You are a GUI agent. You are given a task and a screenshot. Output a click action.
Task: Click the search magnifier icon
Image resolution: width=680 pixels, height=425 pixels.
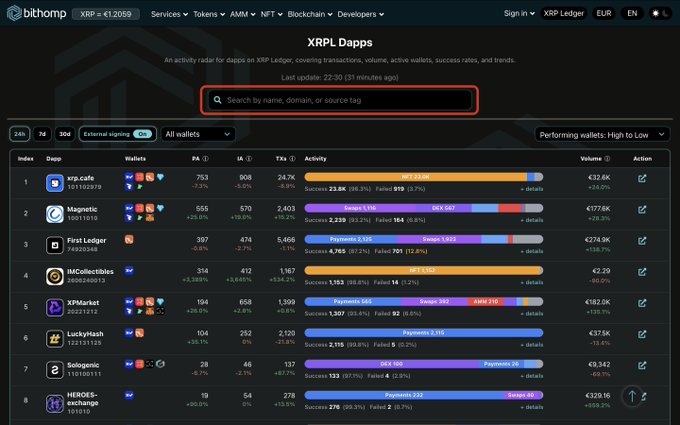(218, 100)
